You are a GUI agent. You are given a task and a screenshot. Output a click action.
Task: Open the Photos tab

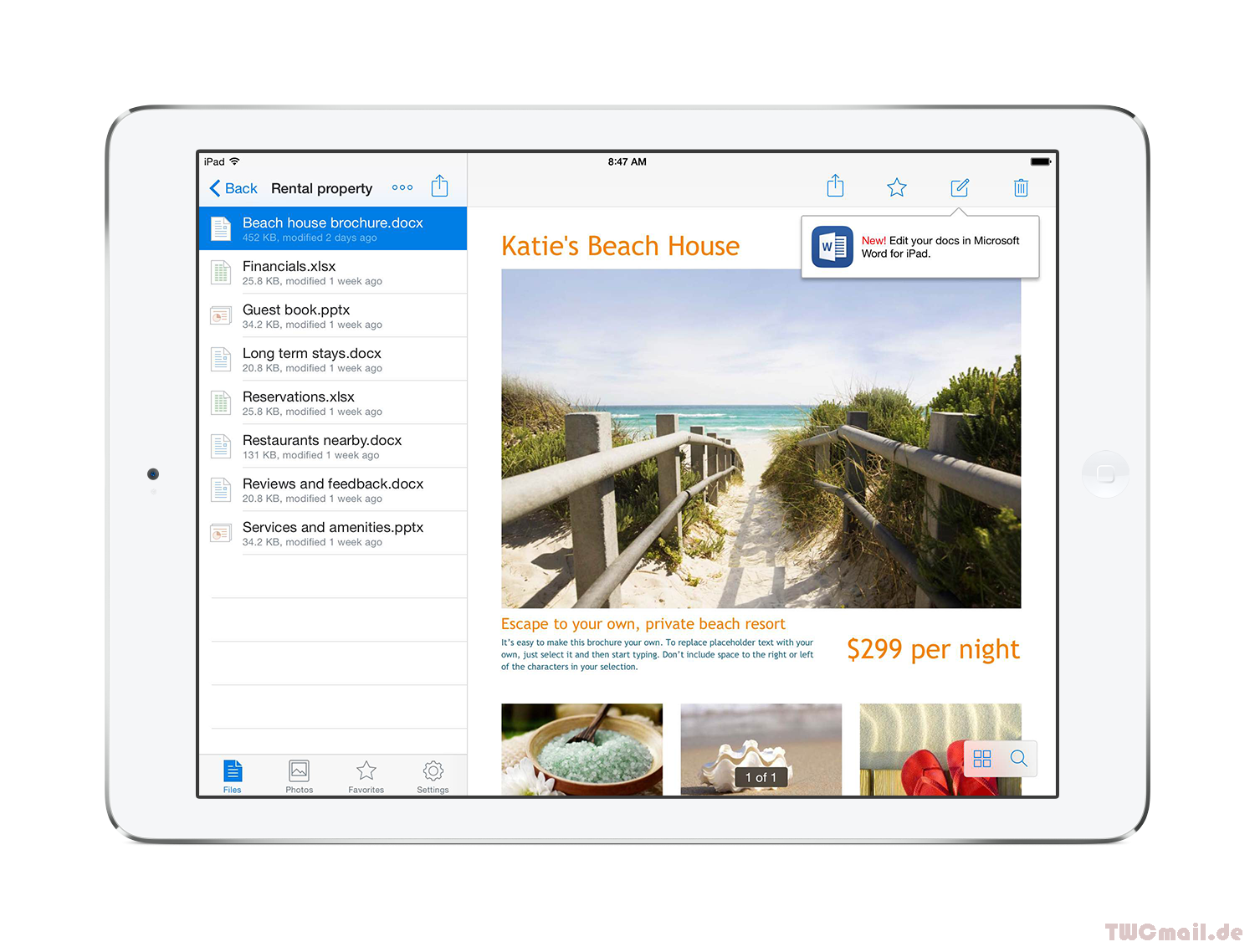tap(299, 776)
